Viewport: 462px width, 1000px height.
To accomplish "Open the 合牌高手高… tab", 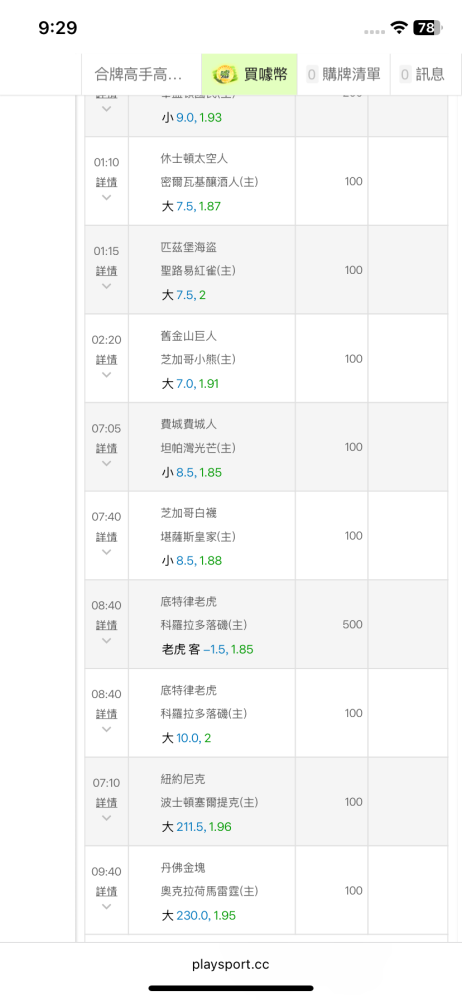I will [138, 75].
